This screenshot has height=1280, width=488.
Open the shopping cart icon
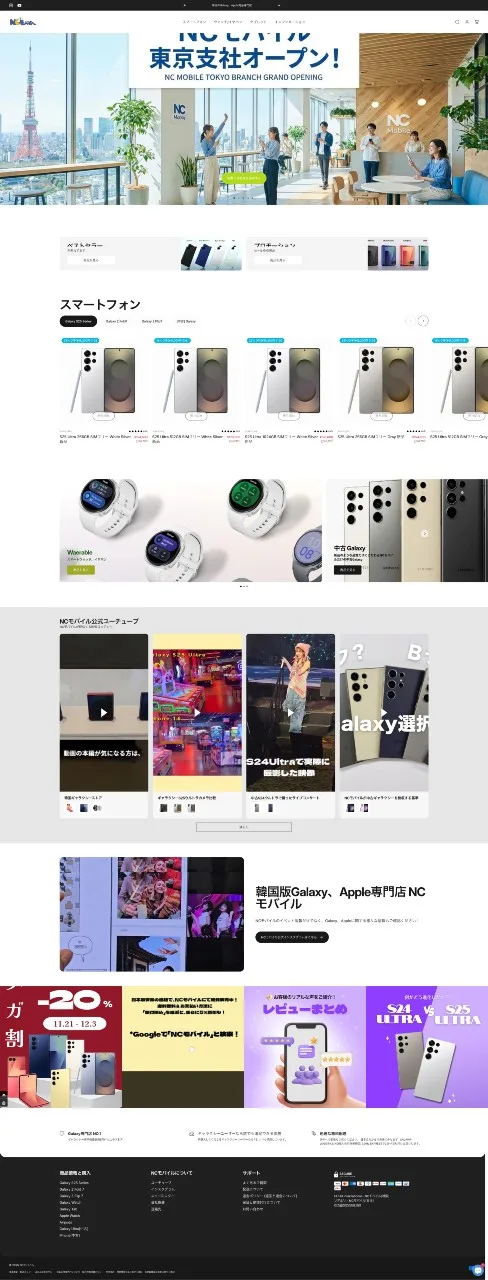click(477, 21)
